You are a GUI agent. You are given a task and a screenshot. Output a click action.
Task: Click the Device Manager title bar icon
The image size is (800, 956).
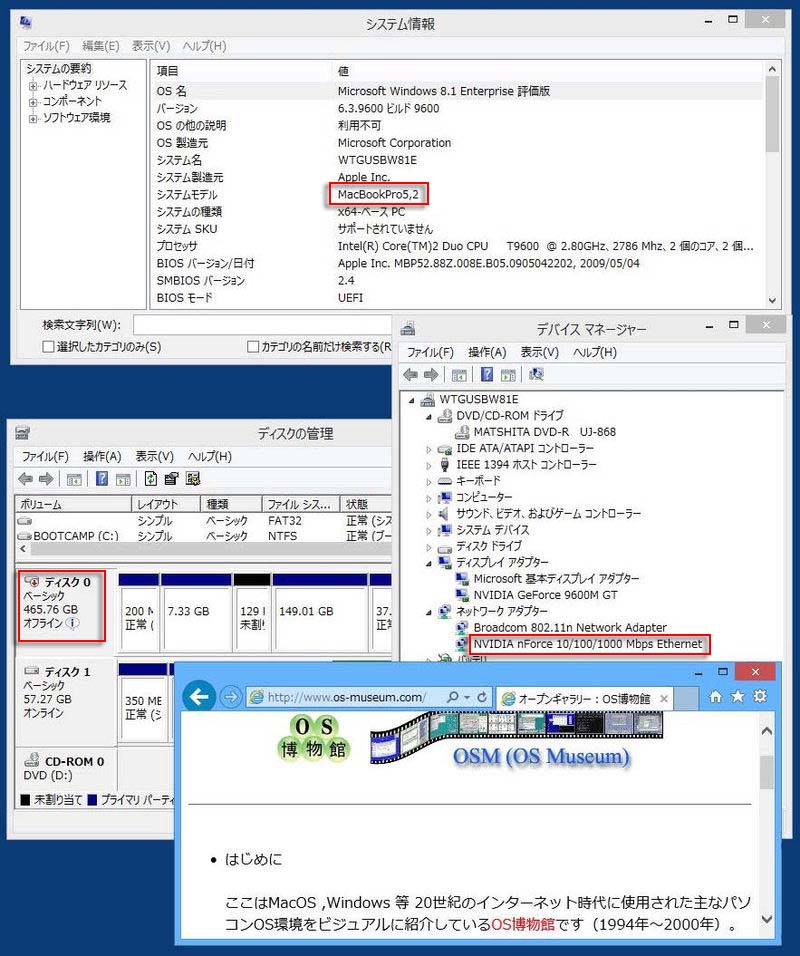point(408,329)
